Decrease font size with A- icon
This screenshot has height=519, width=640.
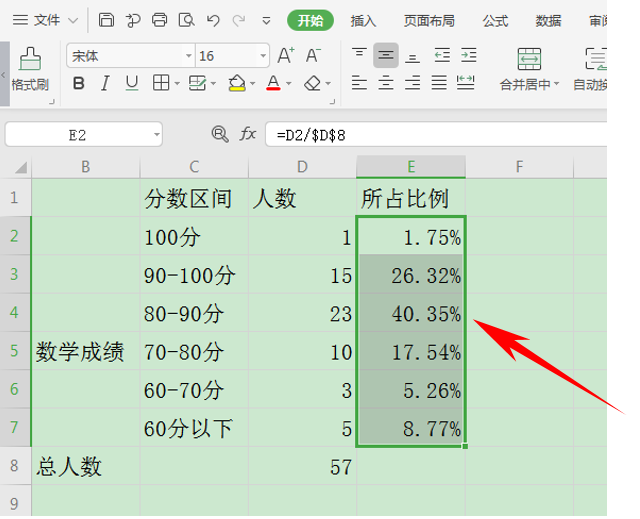[313, 55]
